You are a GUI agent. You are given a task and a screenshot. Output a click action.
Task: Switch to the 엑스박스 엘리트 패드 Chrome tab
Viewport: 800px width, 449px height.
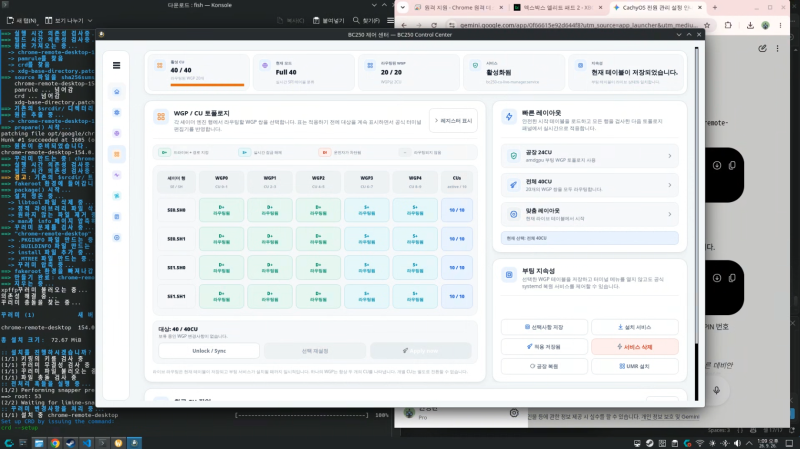tap(557, 8)
